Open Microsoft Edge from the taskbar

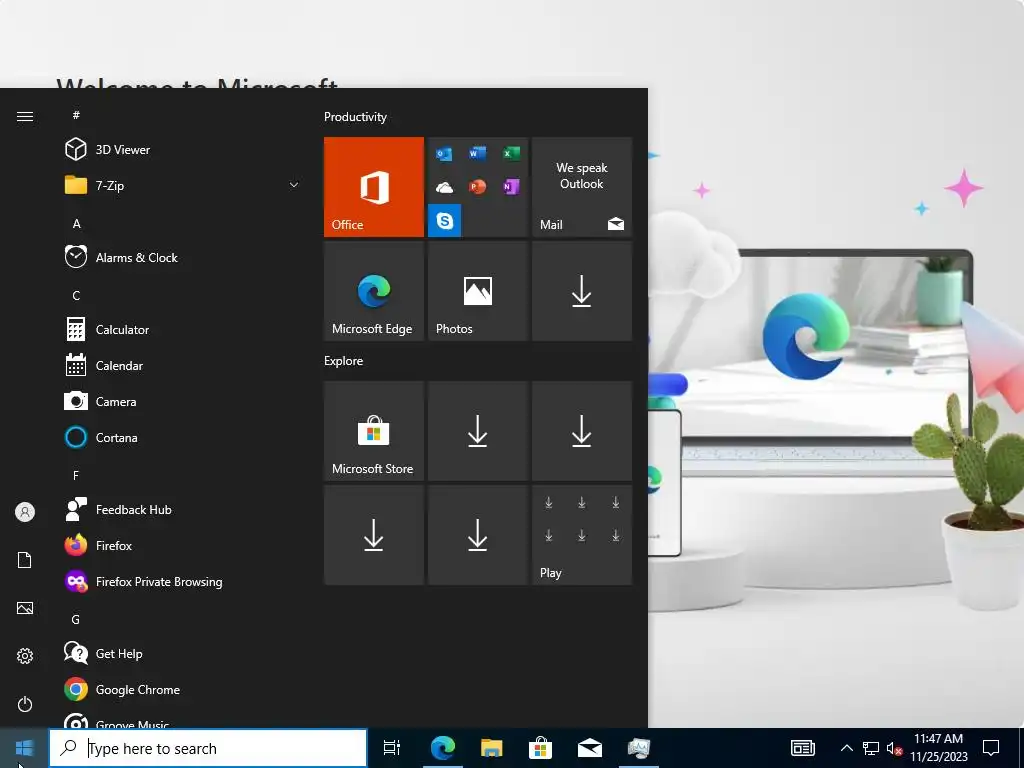[442, 748]
